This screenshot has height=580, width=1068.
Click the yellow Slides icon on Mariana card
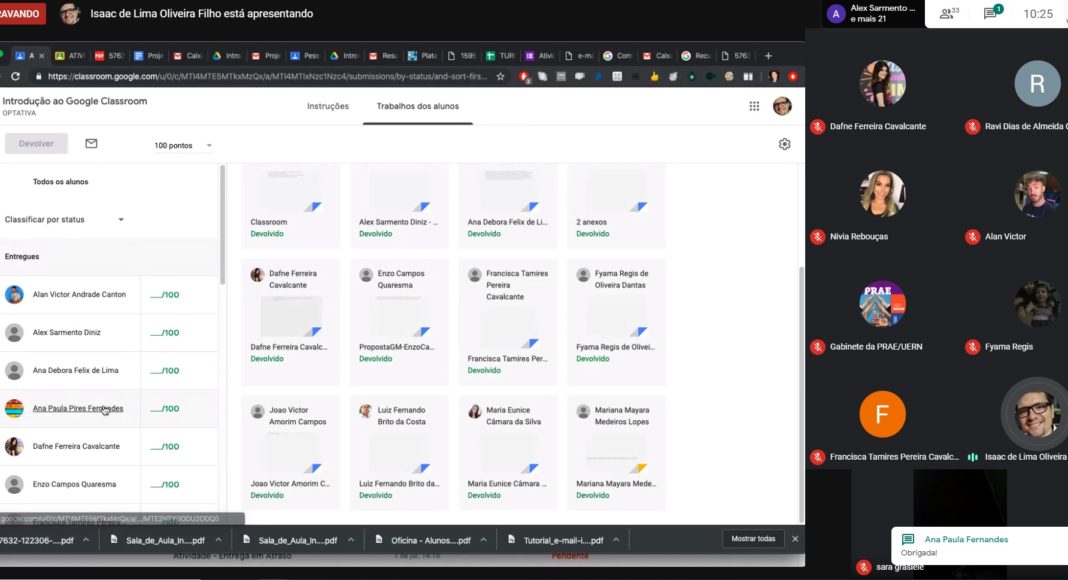(x=638, y=468)
